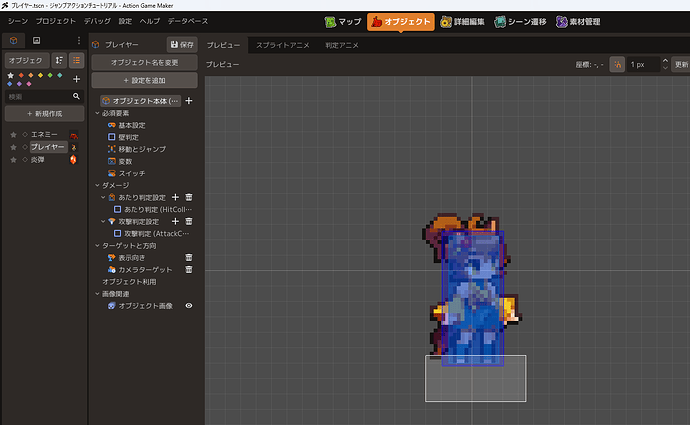Open the left dock three-dot options
This screenshot has height=425, width=690.
79,40
